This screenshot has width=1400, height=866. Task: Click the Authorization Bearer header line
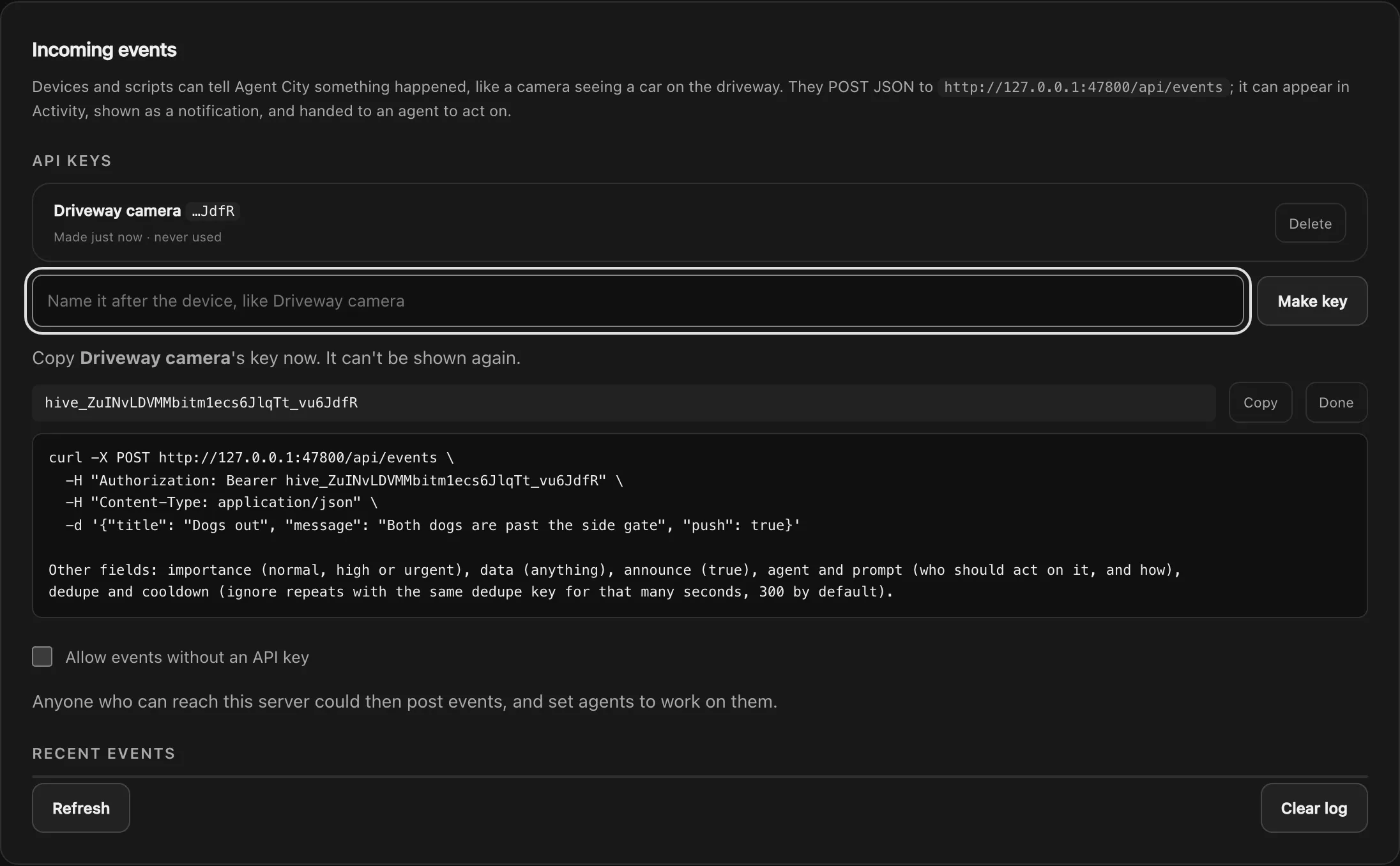[344, 480]
